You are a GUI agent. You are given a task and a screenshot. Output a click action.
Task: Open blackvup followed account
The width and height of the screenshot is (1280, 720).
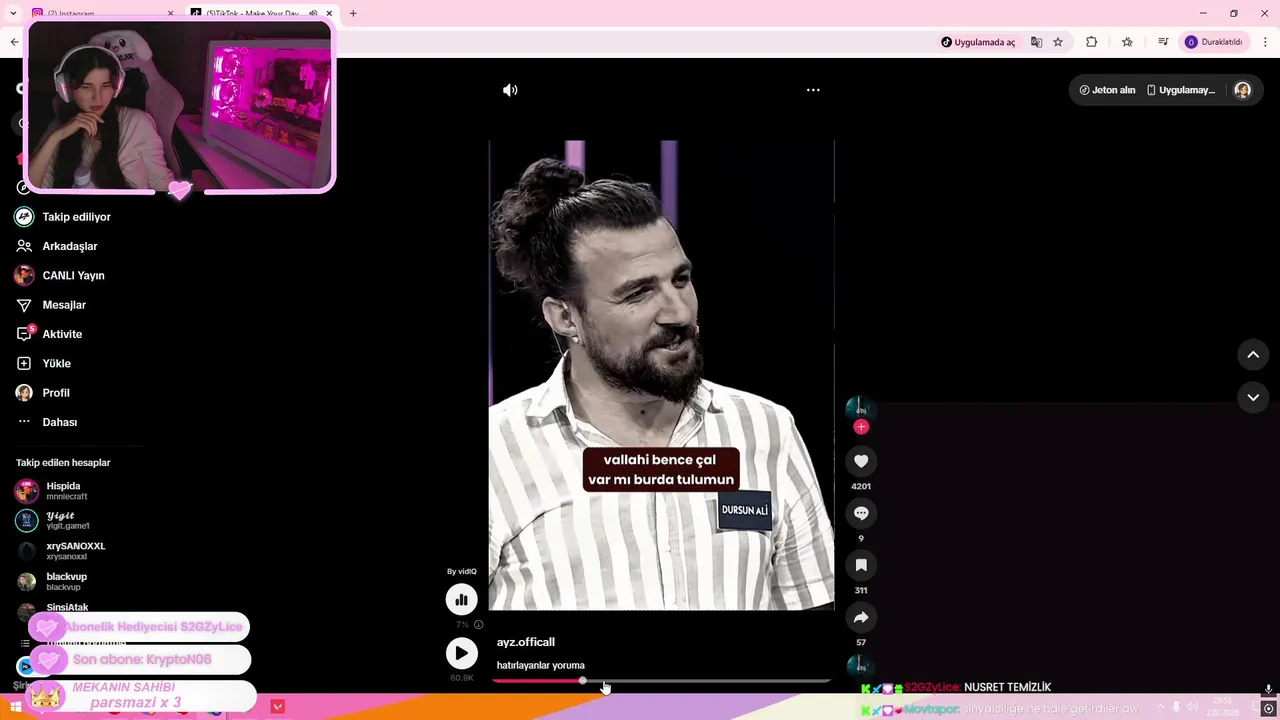coord(52,581)
